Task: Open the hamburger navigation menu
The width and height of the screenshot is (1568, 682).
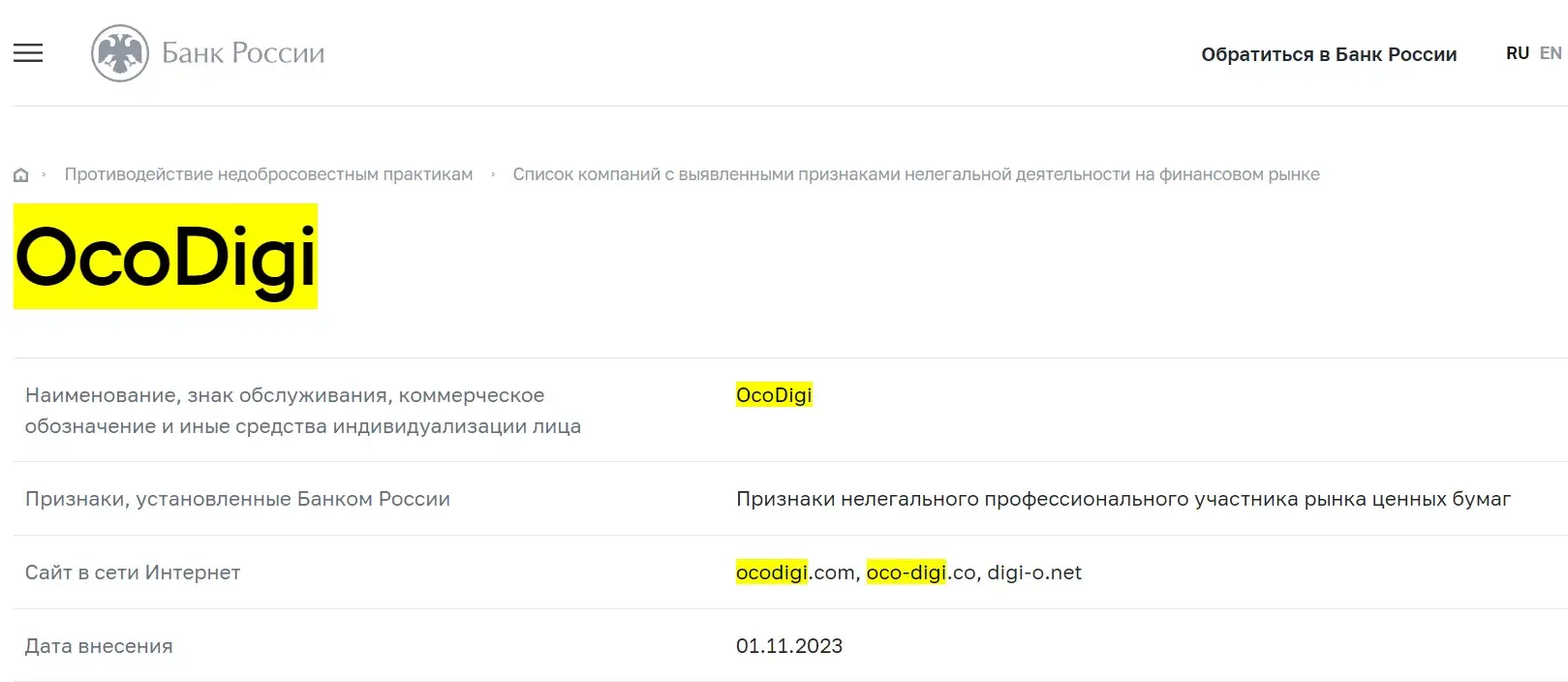Action: point(27,53)
